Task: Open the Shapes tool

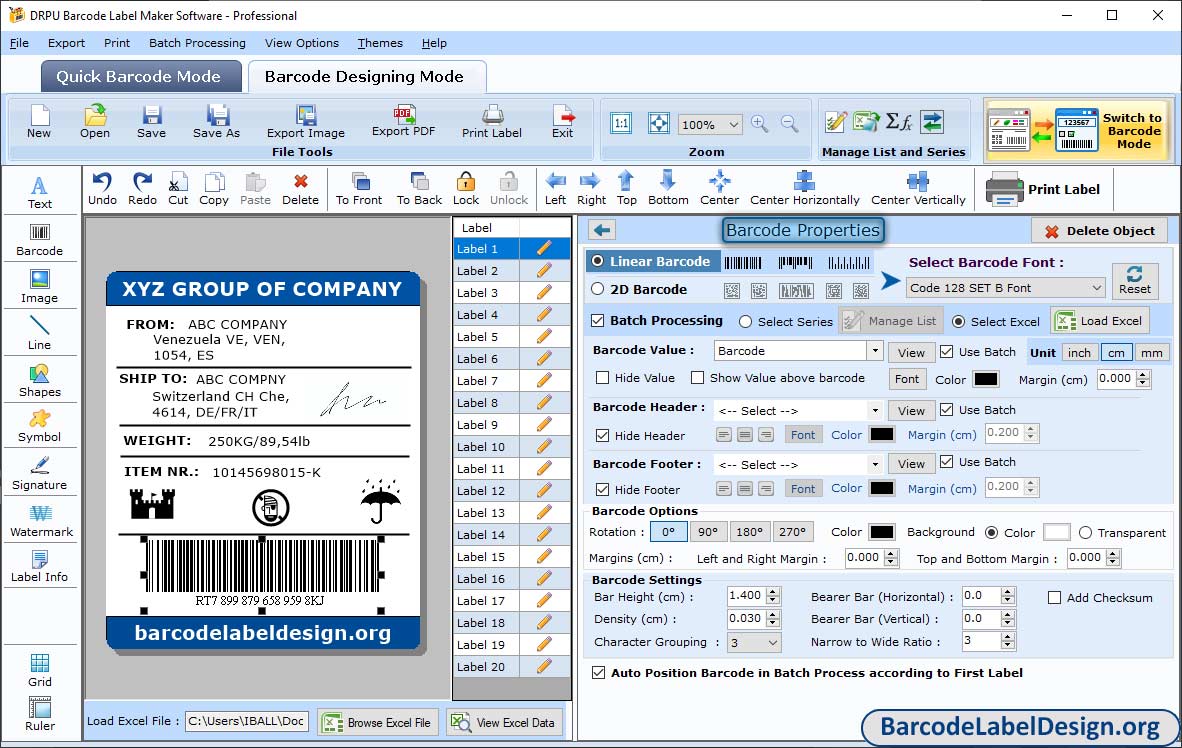Action: pos(39,381)
